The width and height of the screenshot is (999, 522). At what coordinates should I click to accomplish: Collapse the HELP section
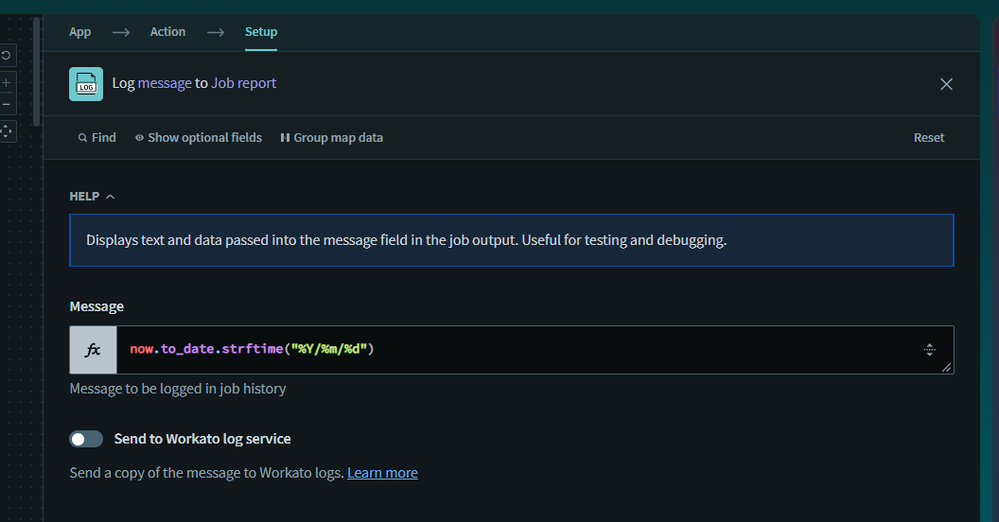coord(92,196)
